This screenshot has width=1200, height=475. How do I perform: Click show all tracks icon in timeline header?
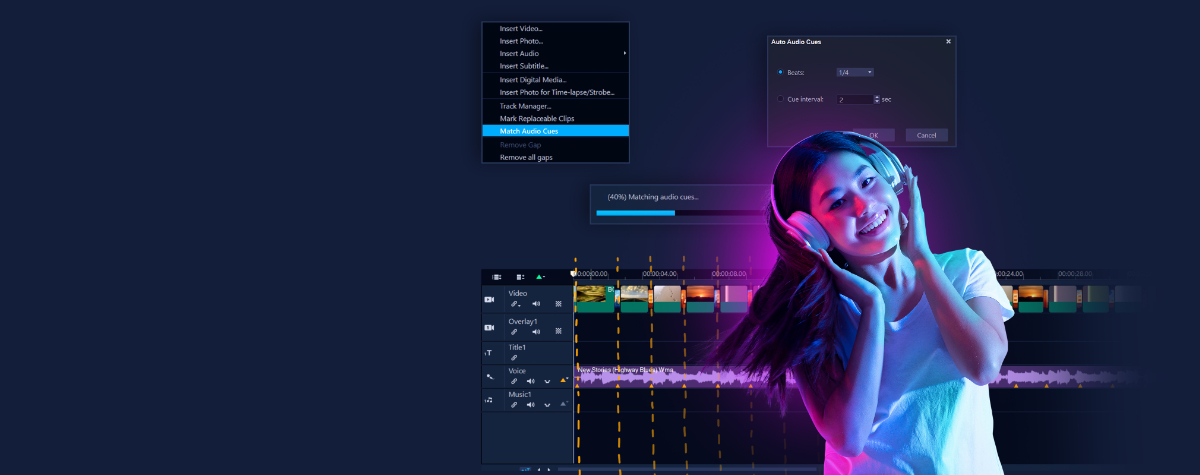tap(496, 277)
